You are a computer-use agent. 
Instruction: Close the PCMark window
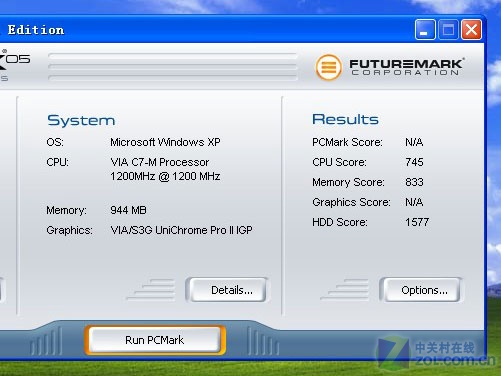[x=471, y=30]
